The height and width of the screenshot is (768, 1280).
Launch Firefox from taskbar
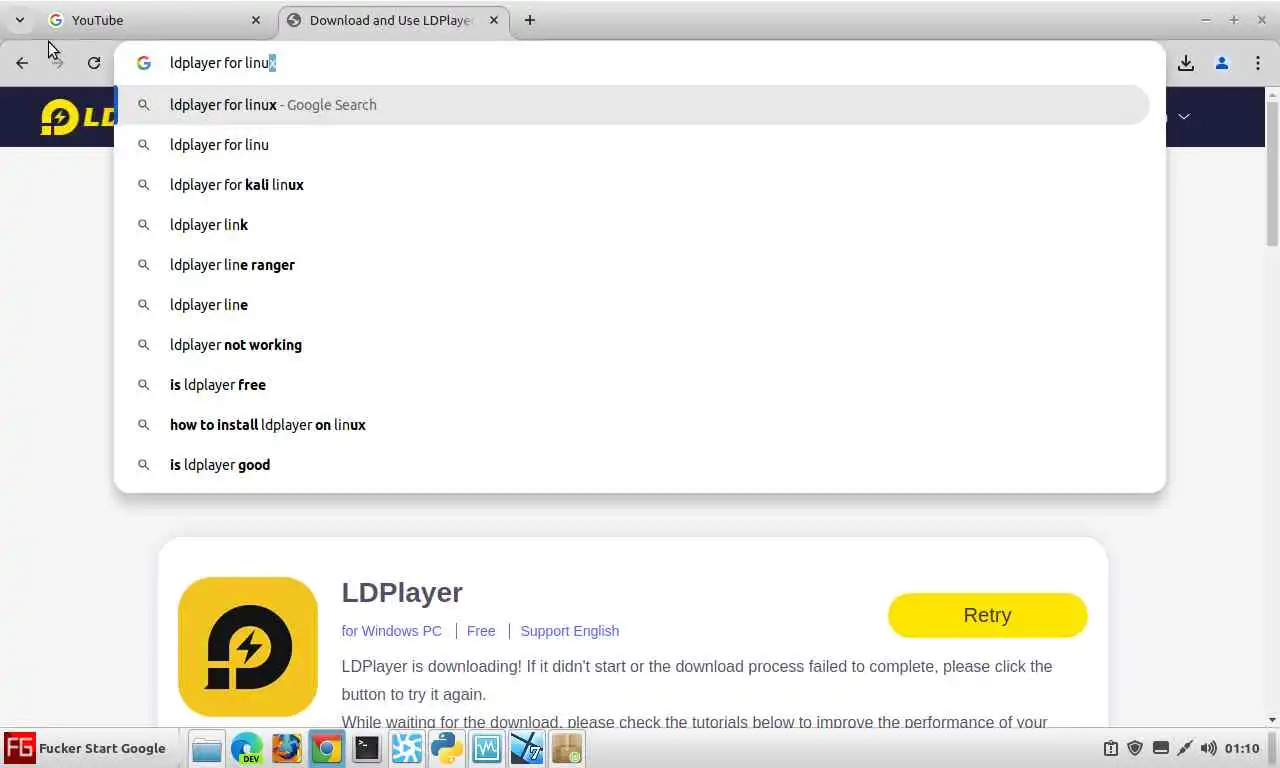[287, 748]
